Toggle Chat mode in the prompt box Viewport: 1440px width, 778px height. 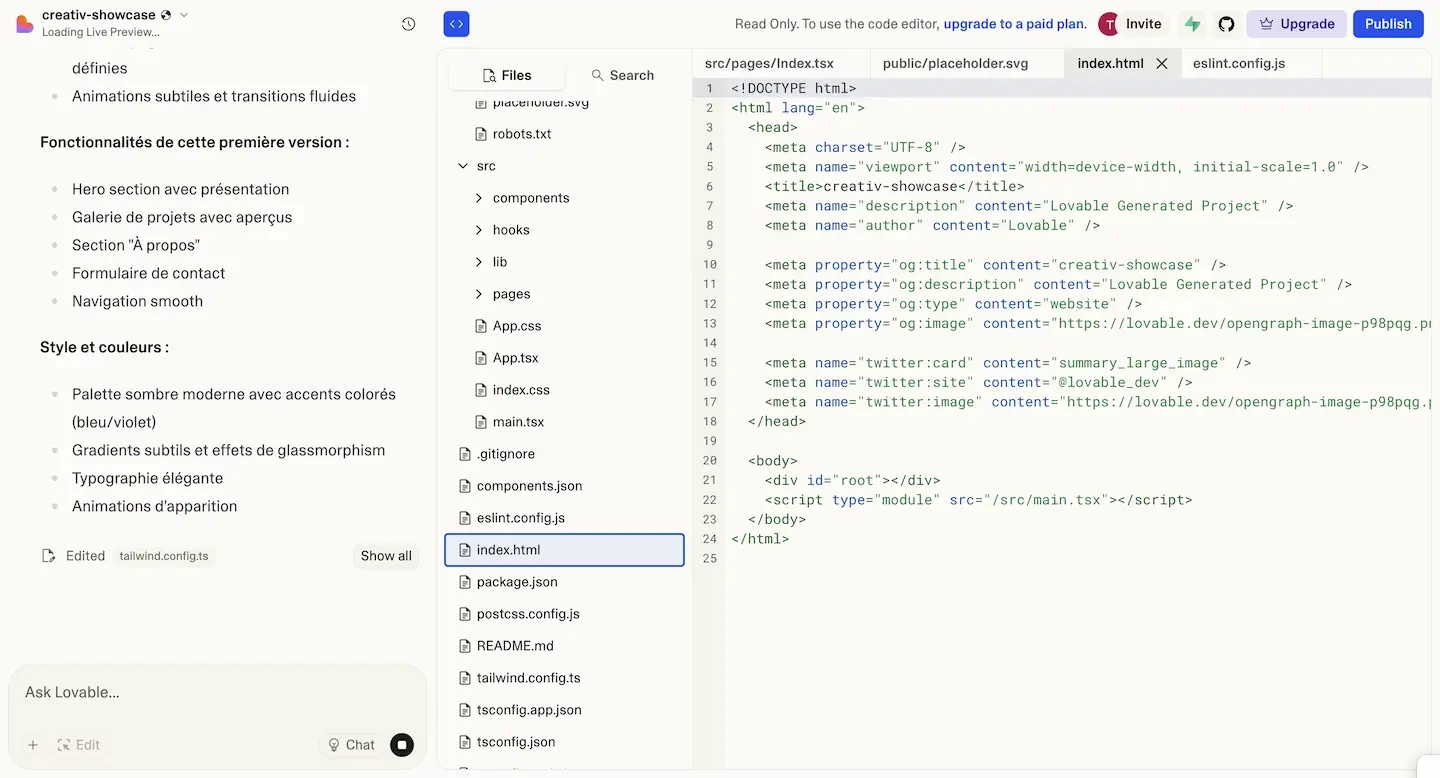[x=352, y=745]
